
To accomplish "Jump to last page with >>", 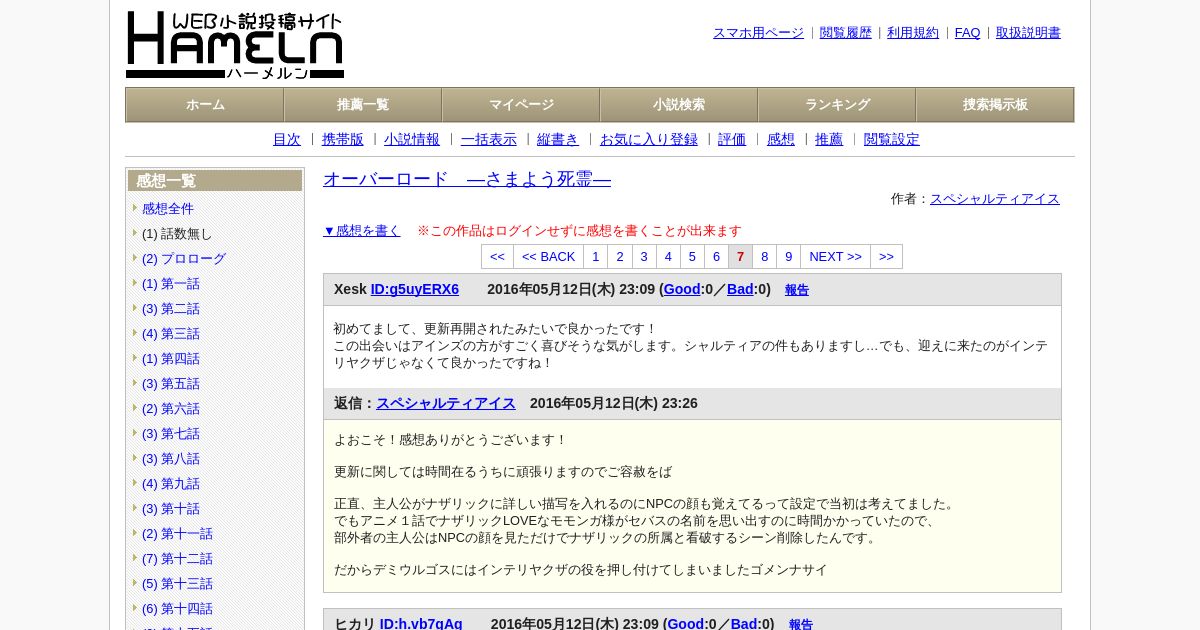I will click(x=886, y=257).
